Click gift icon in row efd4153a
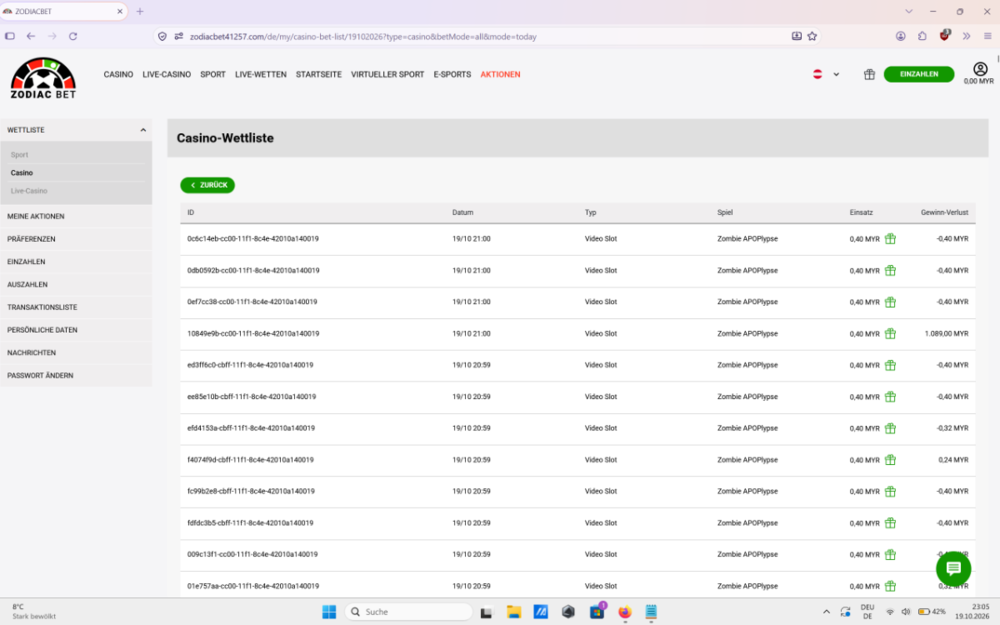 (x=890, y=429)
